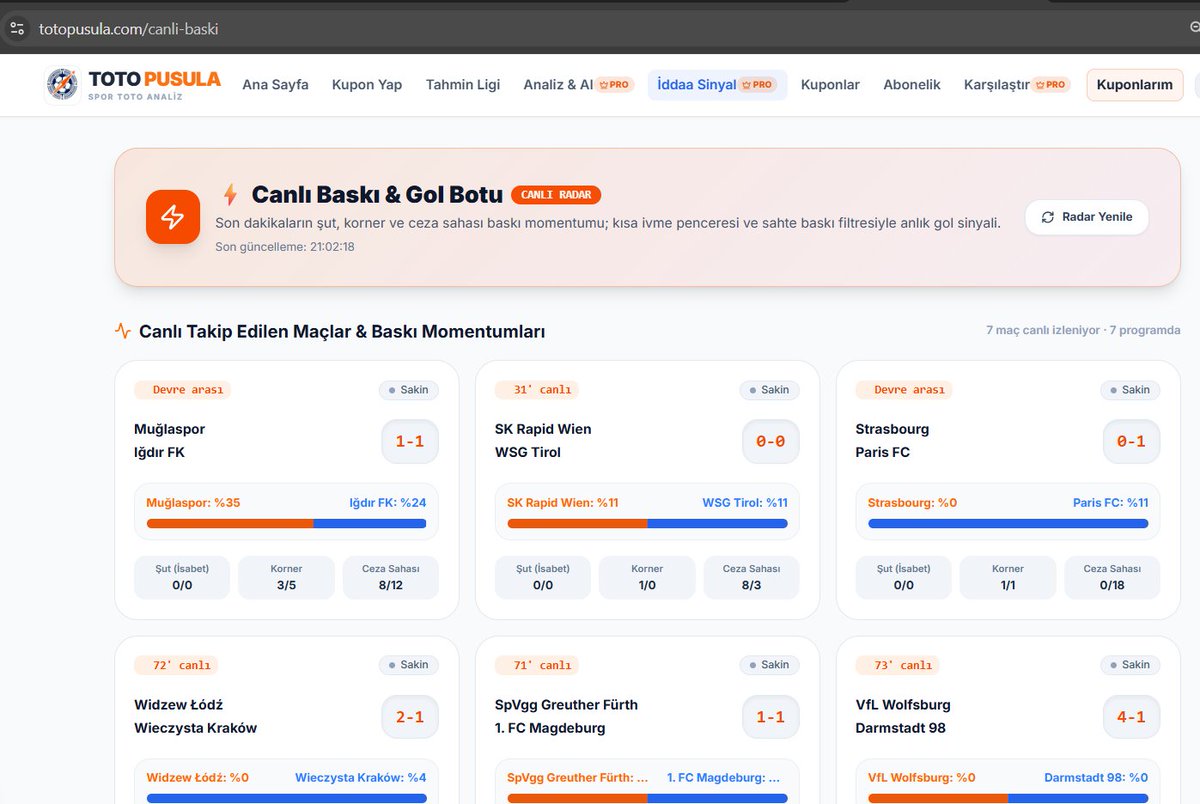The height and width of the screenshot is (804, 1200).
Task: Select the İddaa Sinyal tab
Action: point(717,85)
